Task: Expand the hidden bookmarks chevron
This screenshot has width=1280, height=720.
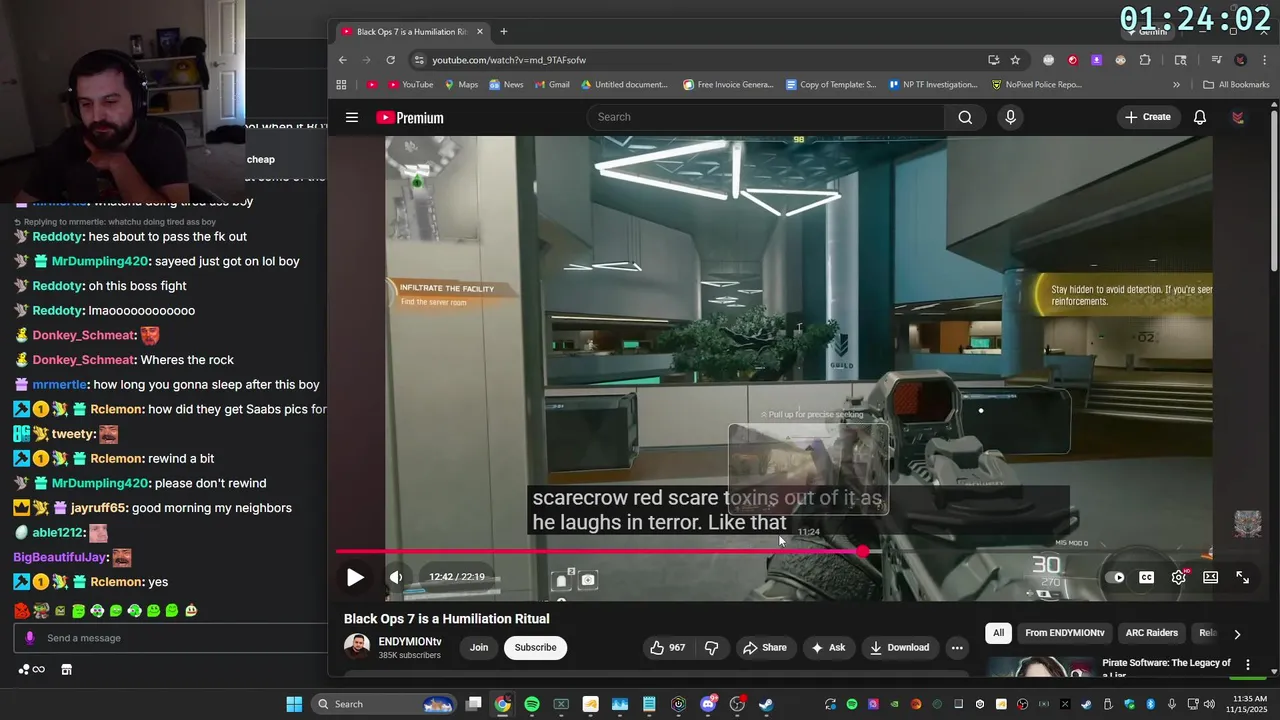Action: pos(1176,85)
